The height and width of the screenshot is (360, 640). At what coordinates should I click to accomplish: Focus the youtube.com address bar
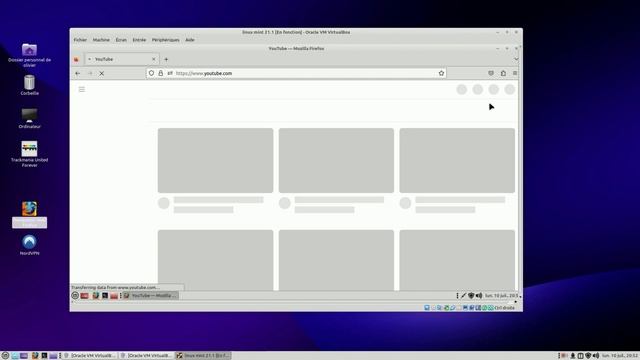click(296, 73)
